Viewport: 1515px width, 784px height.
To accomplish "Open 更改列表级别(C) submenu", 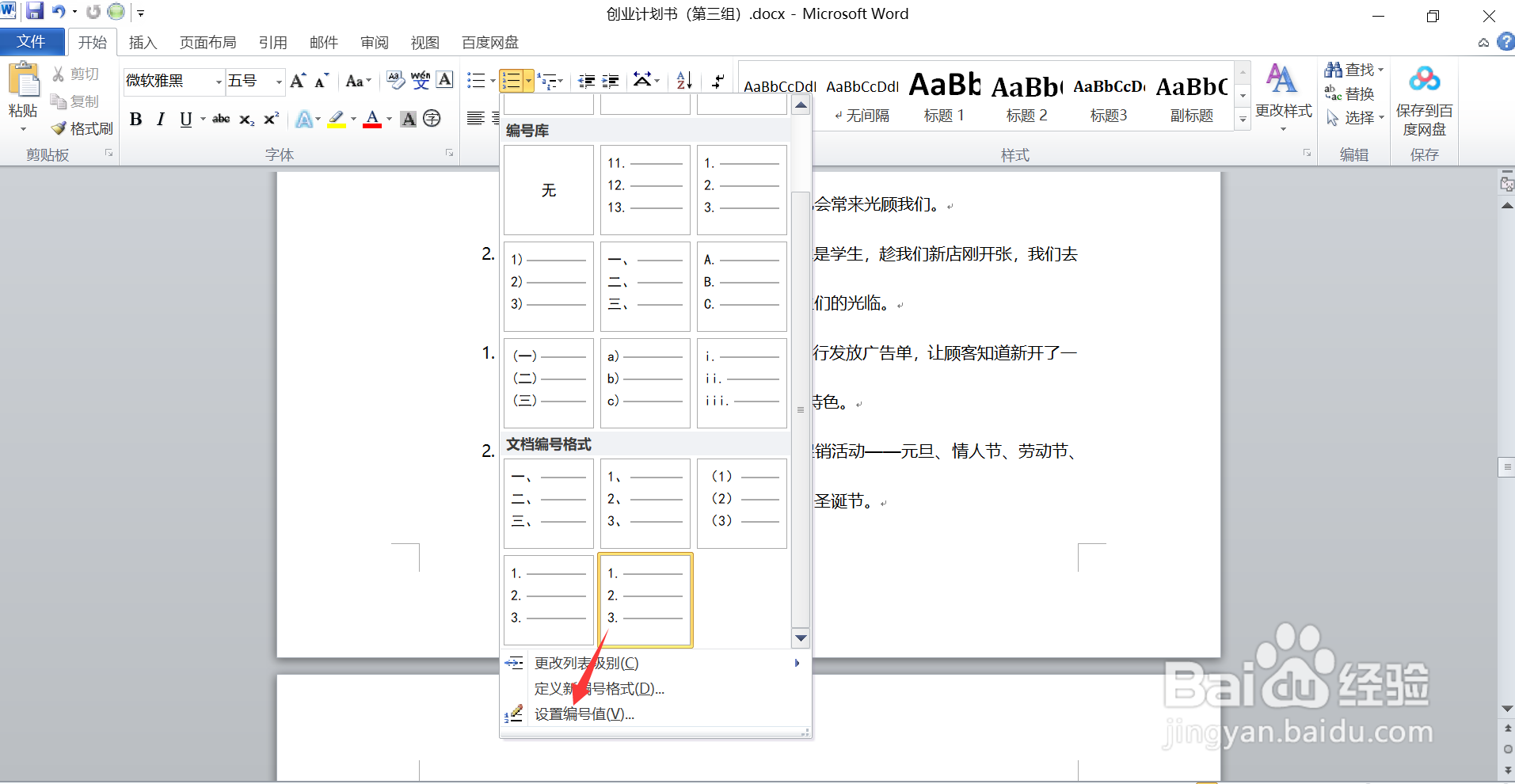I will coord(656,663).
